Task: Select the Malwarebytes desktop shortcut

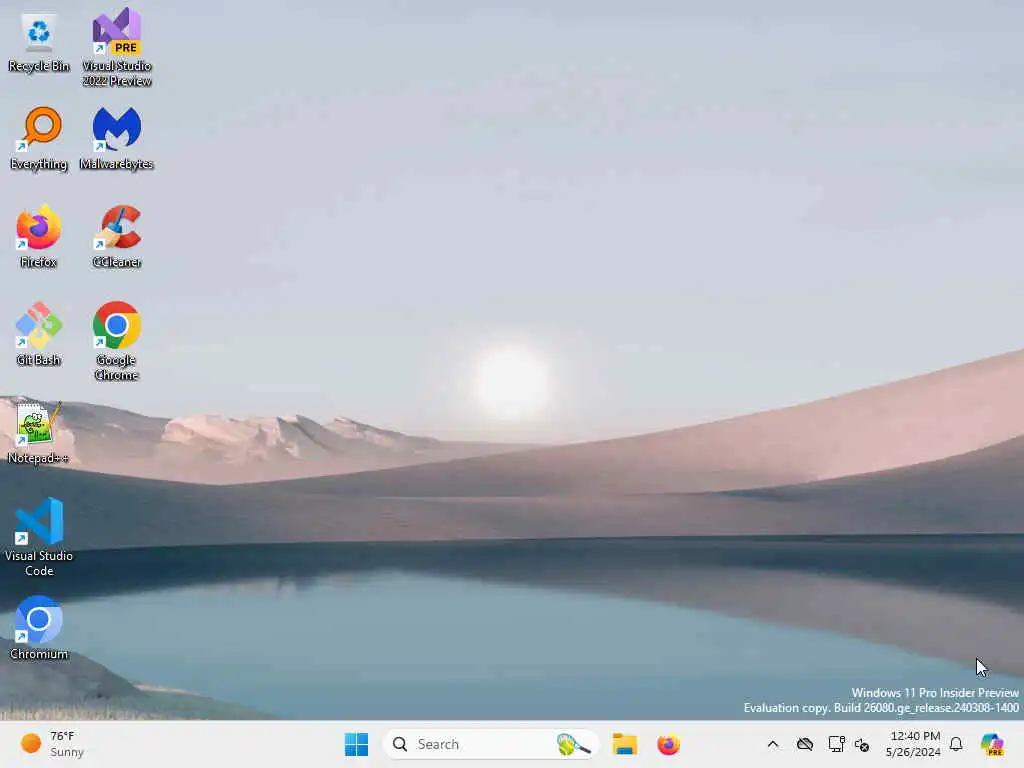Action: [x=117, y=139]
